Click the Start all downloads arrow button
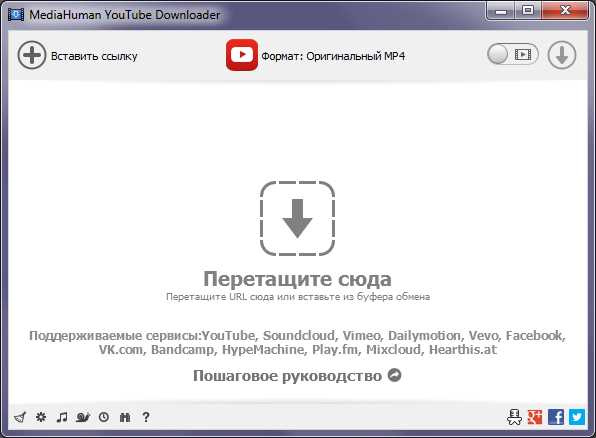The height and width of the screenshot is (438, 596). click(562, 55)
